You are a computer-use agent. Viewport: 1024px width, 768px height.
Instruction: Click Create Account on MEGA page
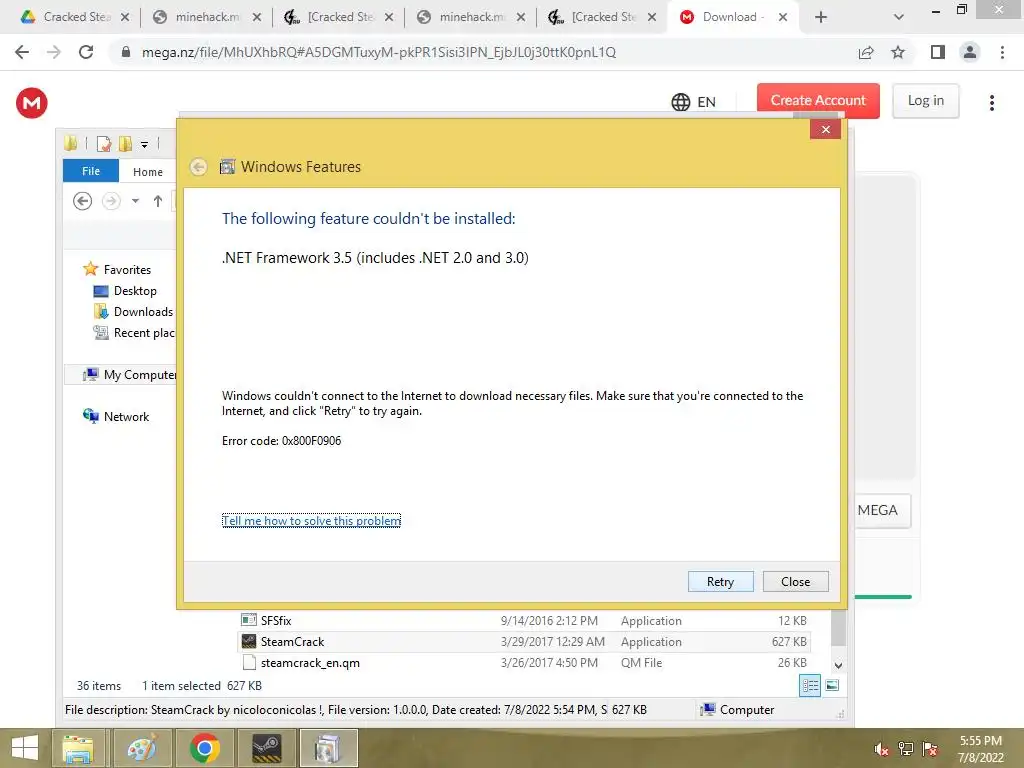[x=818, y=101]
